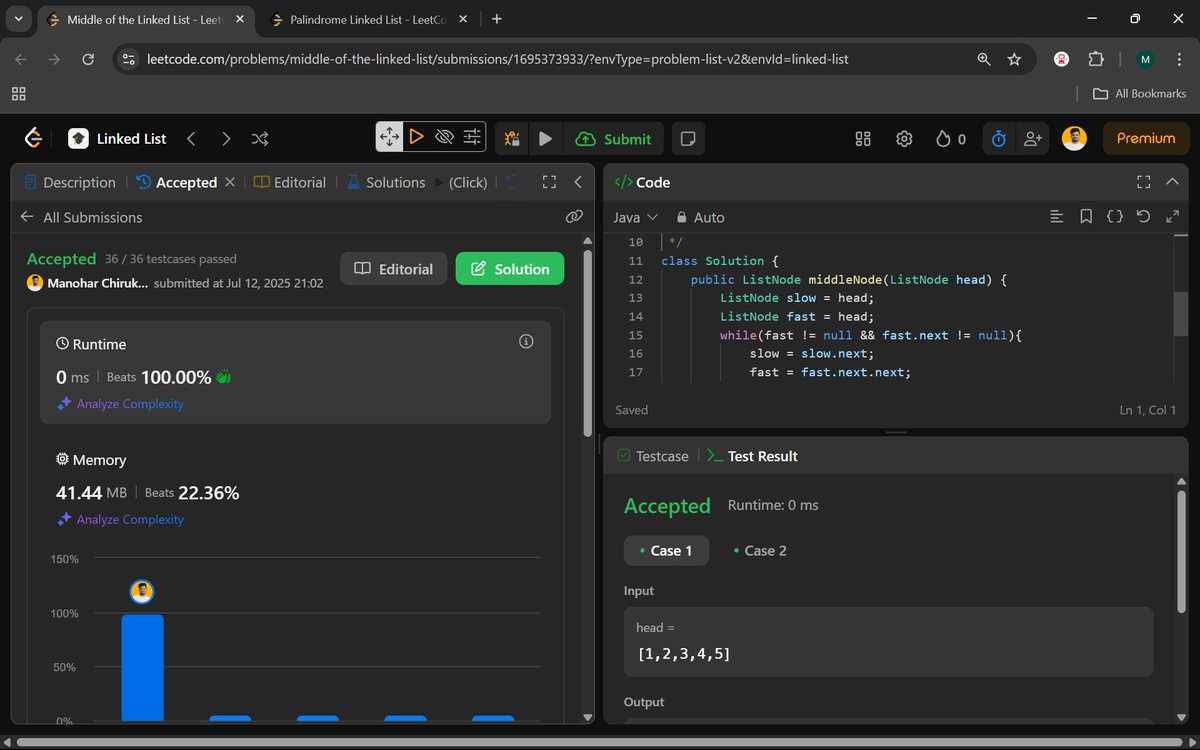Screen dimensions: 1200x750
Task: Go to previous problem arrow
Action: coord(191,139)
